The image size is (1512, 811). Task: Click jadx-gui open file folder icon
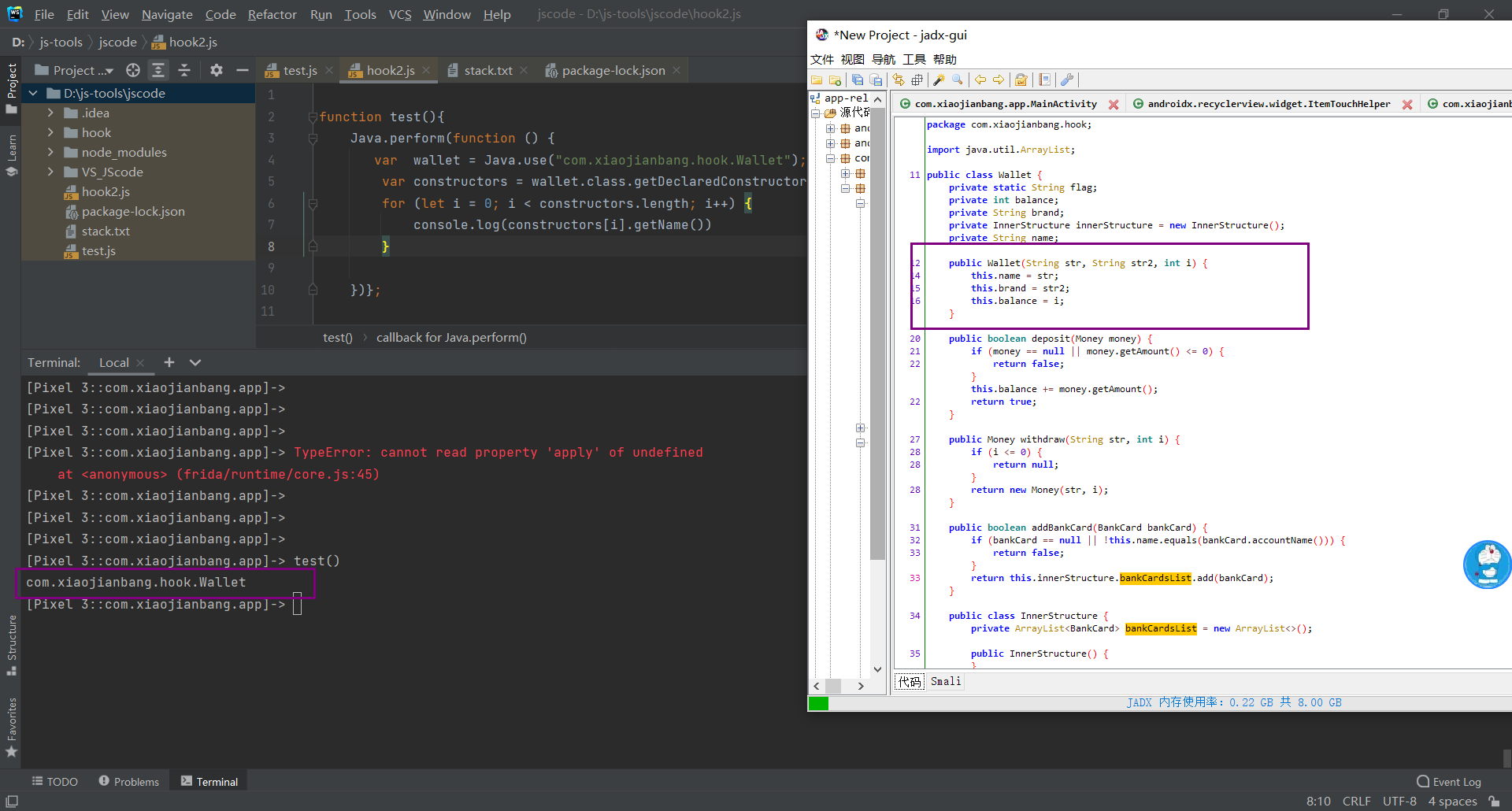coord(817,80)
